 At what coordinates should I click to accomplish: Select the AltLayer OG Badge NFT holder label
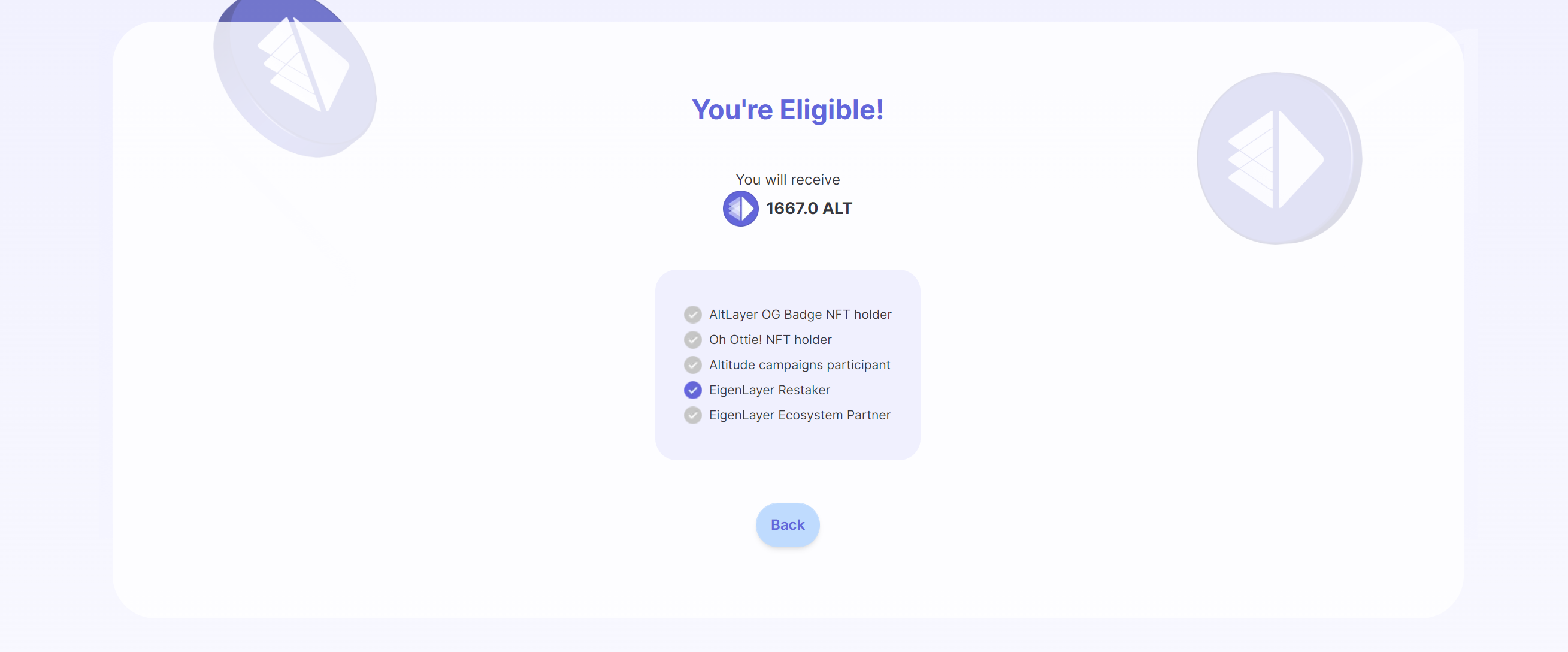tap(800, 314)
